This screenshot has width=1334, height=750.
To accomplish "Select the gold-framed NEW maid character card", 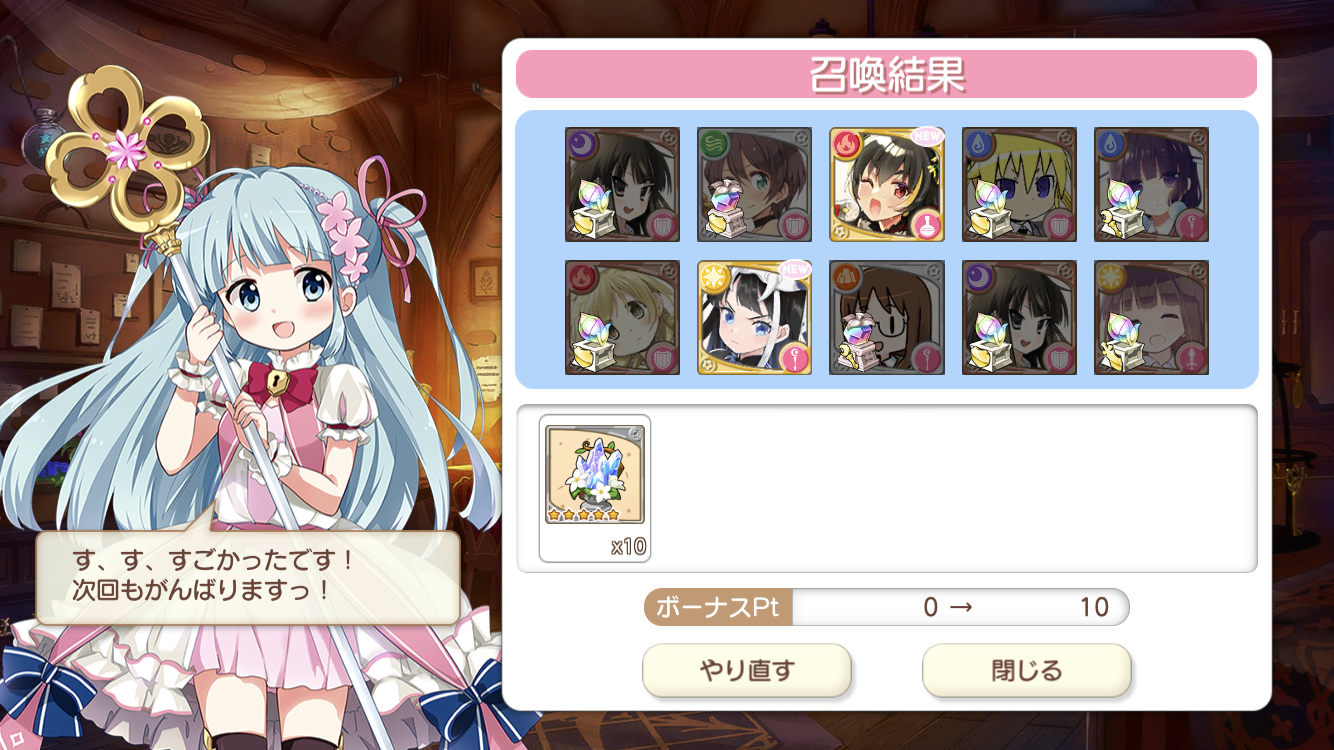I will point(754,317).
